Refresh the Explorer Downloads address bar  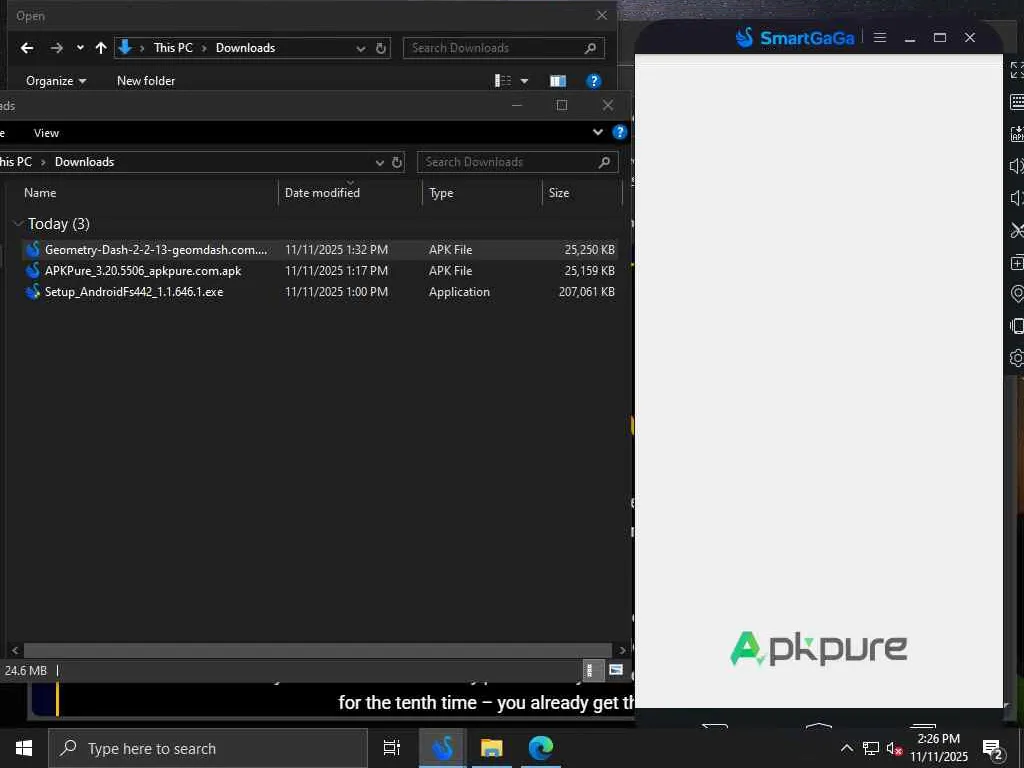pos(396,162)
